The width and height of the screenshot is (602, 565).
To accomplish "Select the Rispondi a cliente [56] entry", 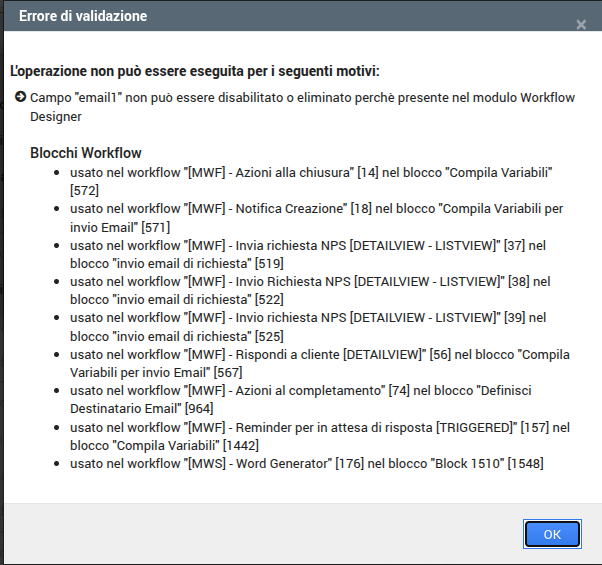I will 320,363.
